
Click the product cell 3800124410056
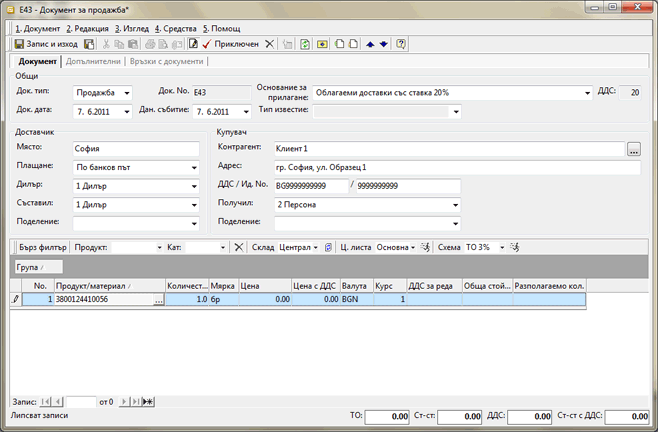point(104,299)
